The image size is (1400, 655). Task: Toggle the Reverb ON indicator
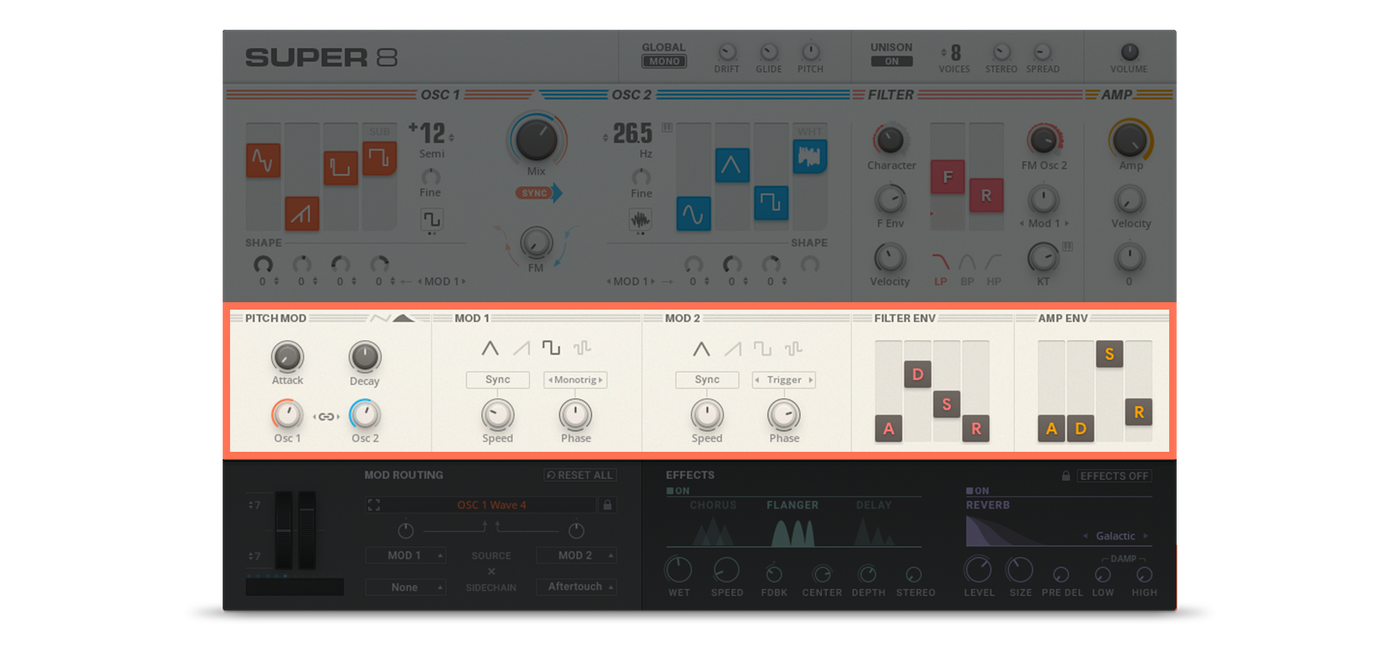(x=977, y=491)
